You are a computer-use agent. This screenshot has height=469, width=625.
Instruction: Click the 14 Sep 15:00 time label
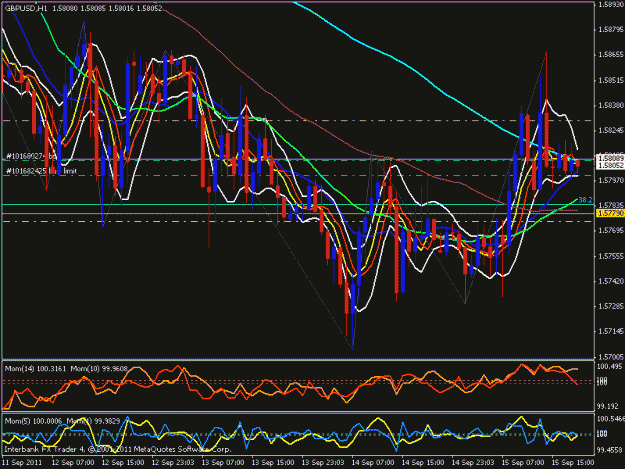(x=423, y=463)
